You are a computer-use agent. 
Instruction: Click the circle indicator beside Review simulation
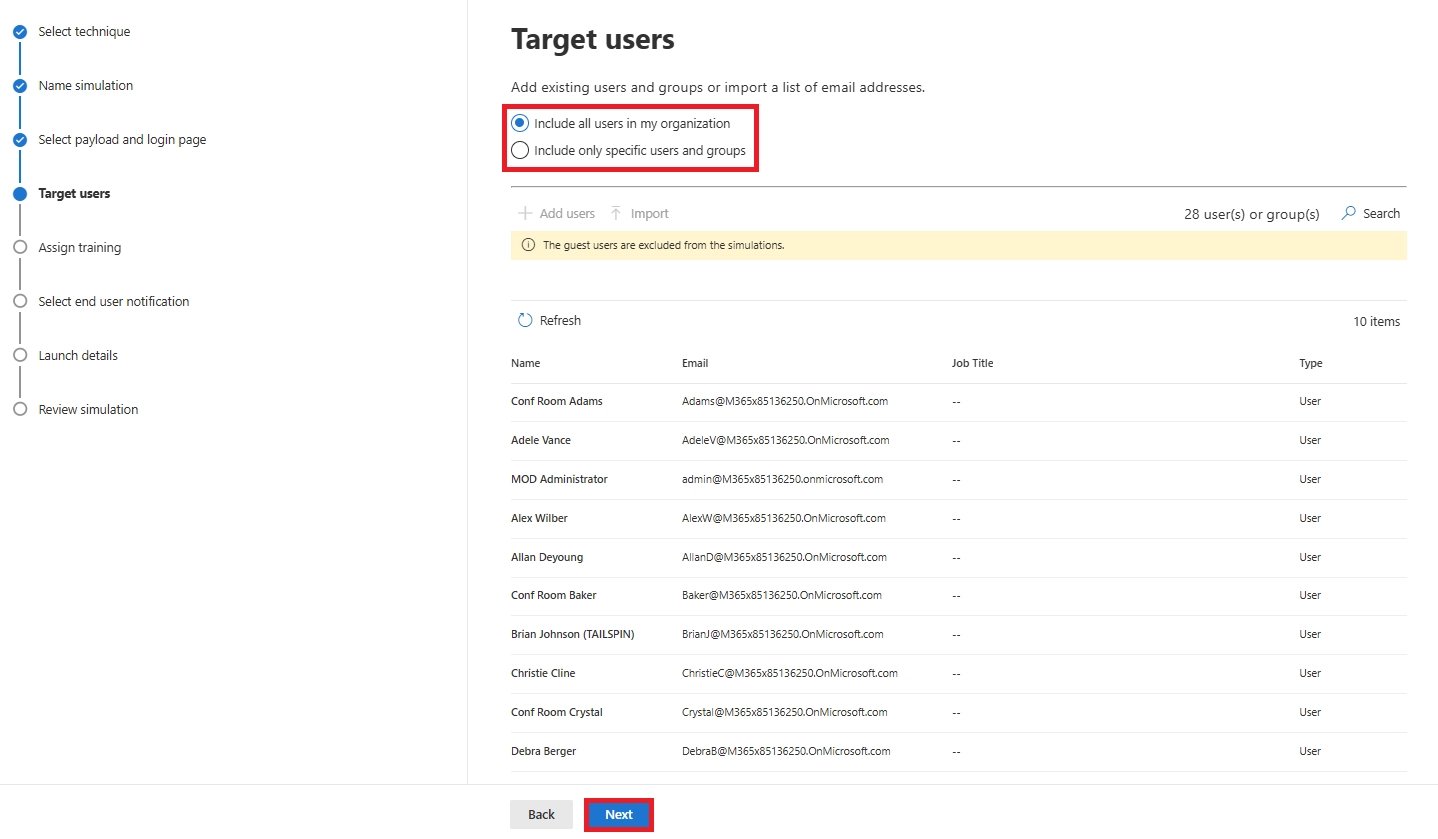pos(20,409)
